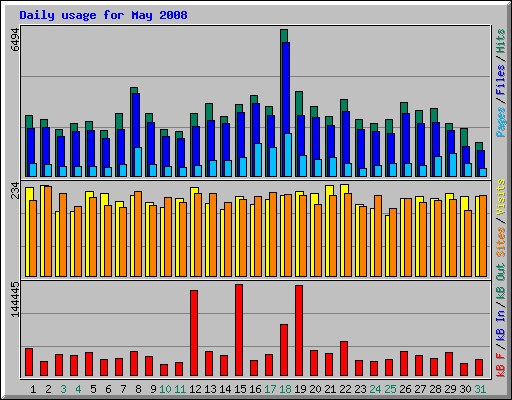Screen dimensions: 512x400
Task: Click day label 2 on the axis
Action: [x=48, y=389]
